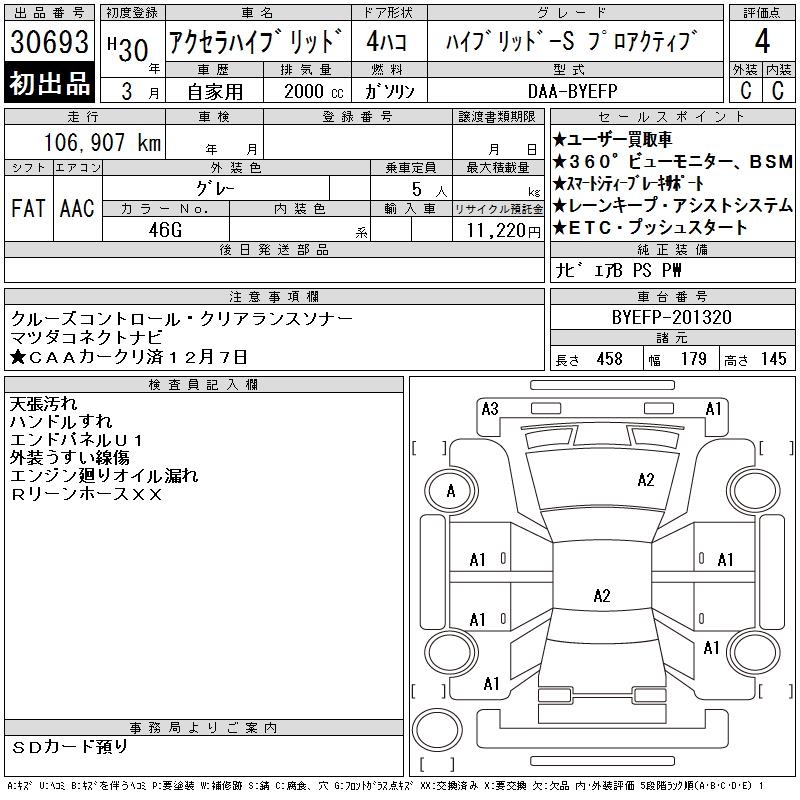Click the air conditioner value AAC
This screenshot has height=800, width=800.
pos(77,208)
